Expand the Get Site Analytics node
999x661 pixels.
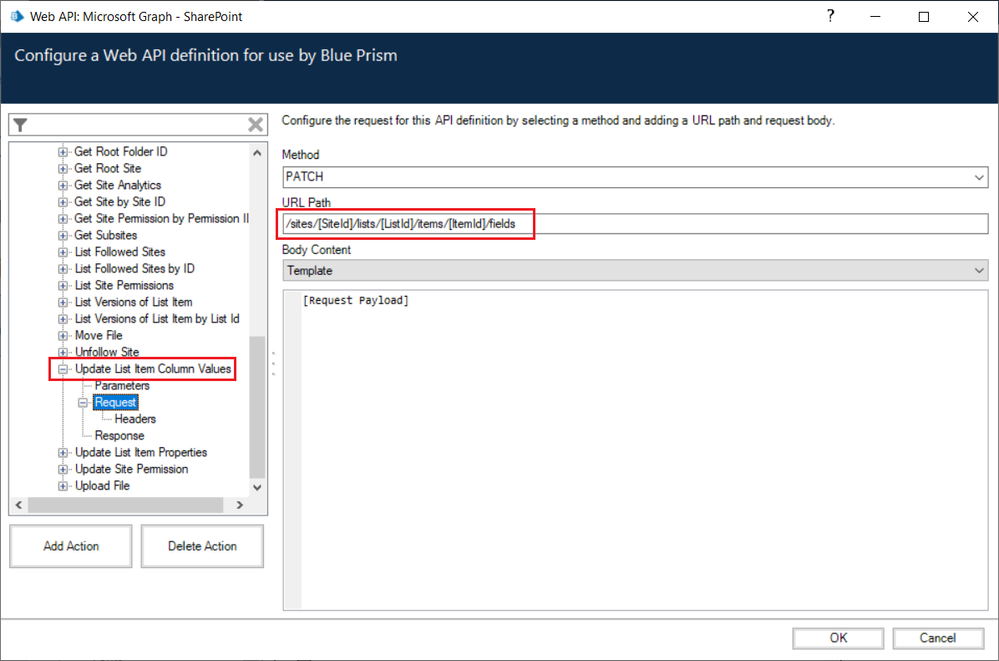coord(62,185)
